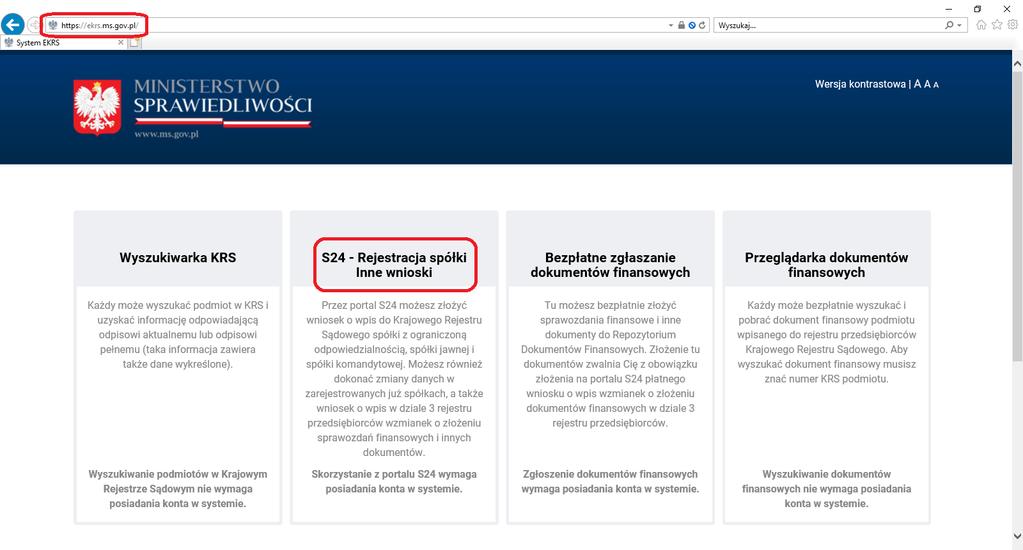Viewport: 1023px width, 550px height.
Task: Minimize the browser window
Action: pos(949,8)
